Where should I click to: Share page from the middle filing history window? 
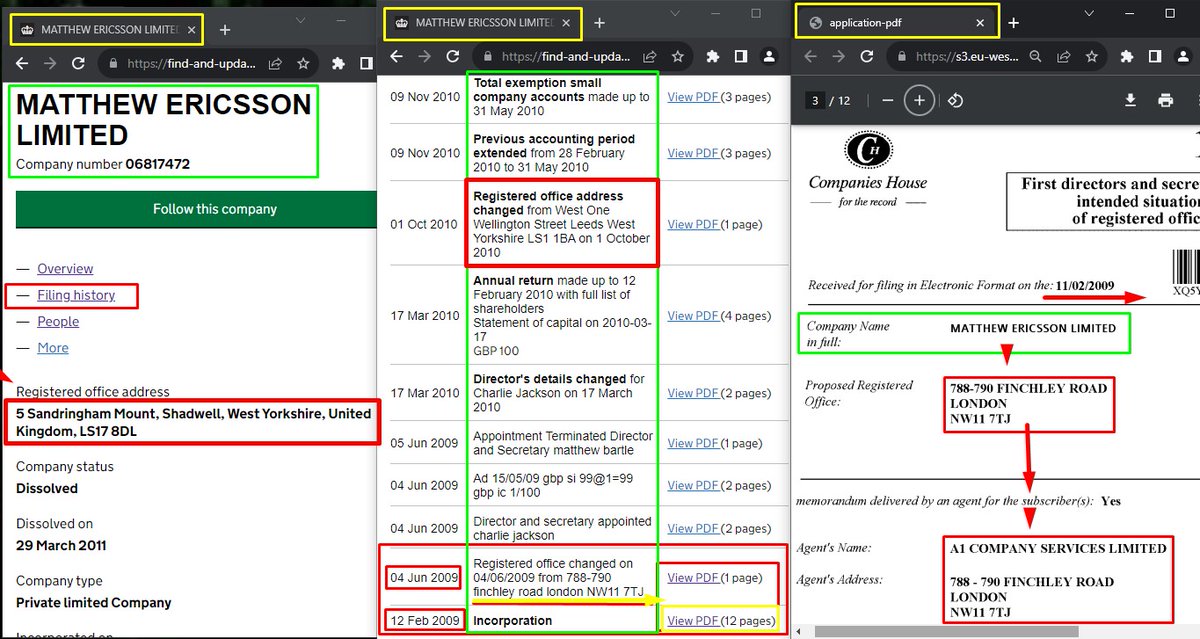coord(650,57)
